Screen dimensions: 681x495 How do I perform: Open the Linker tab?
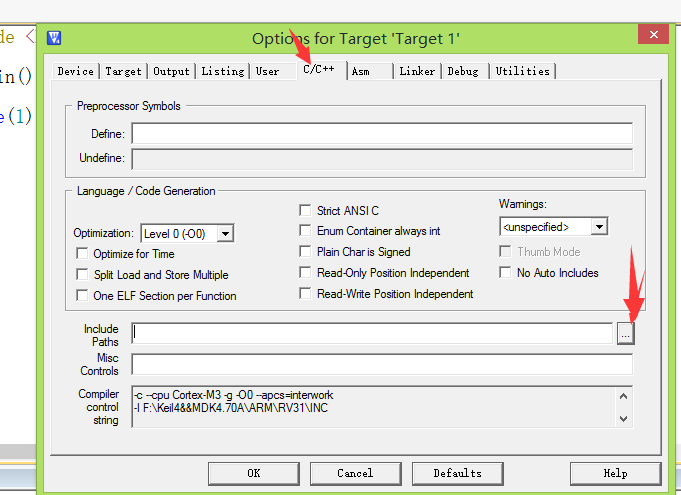click(417, 71)
